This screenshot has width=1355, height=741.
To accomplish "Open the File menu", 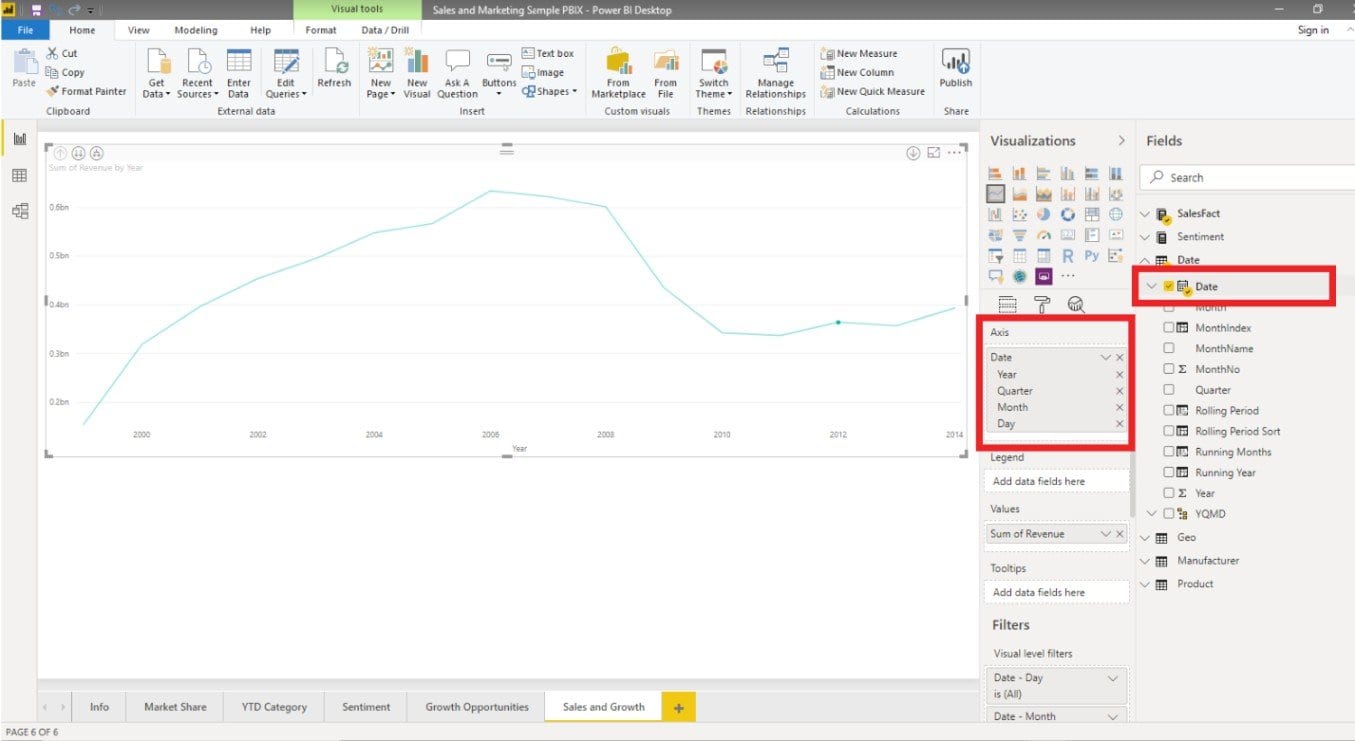I will 25,30.
